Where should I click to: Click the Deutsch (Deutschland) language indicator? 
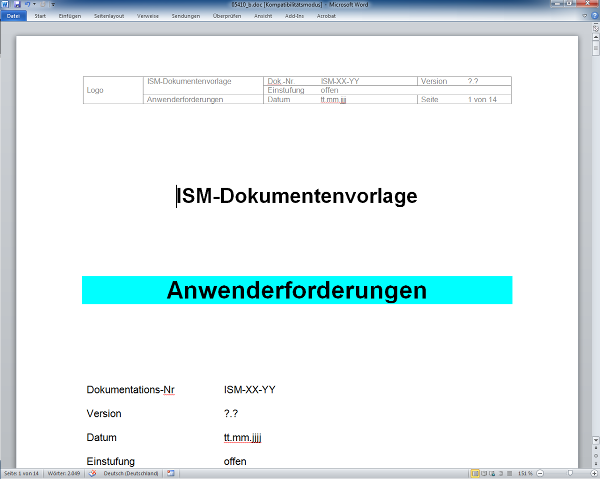[131, 473]
